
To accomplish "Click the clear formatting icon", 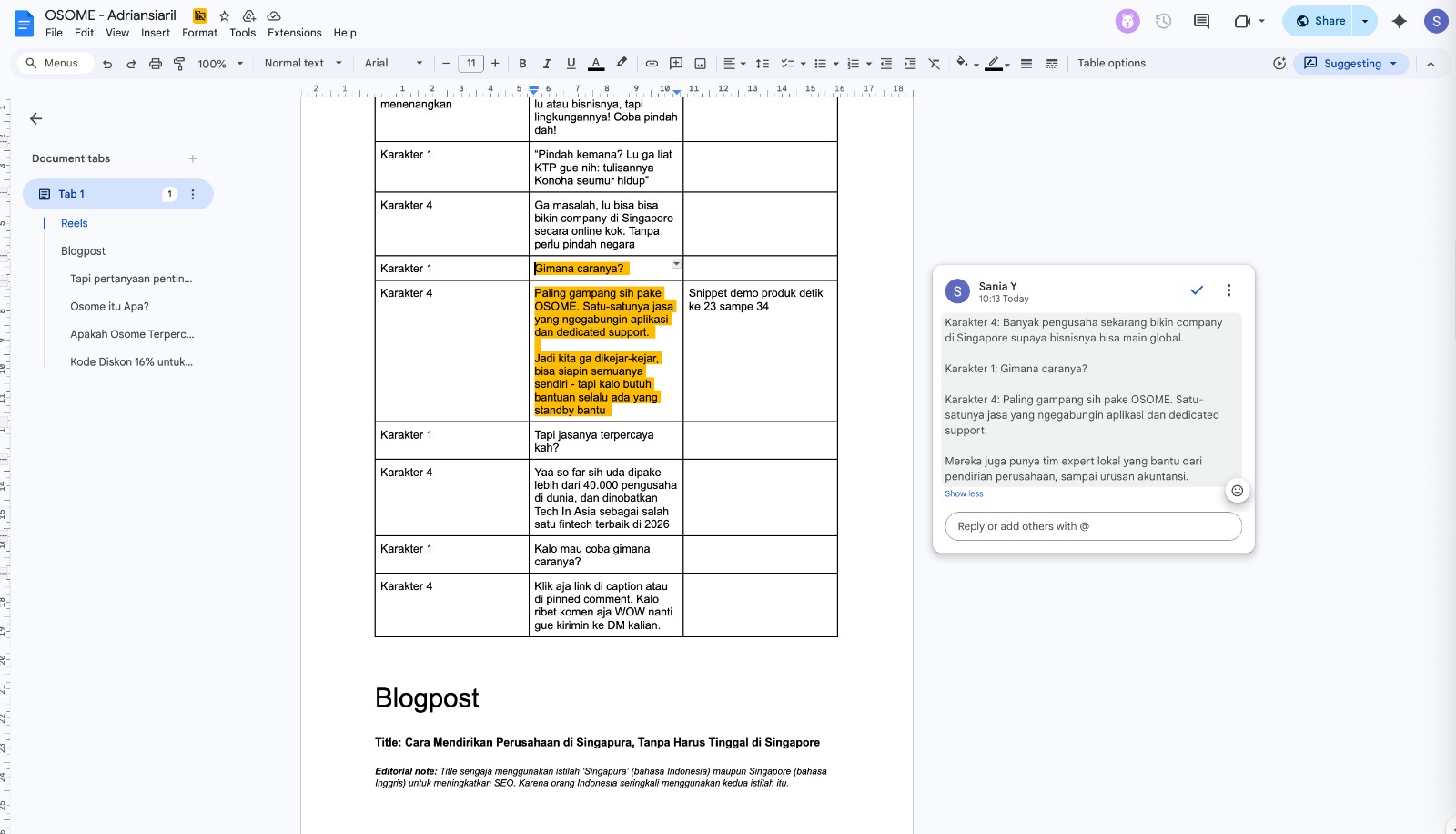I will 934,64.
